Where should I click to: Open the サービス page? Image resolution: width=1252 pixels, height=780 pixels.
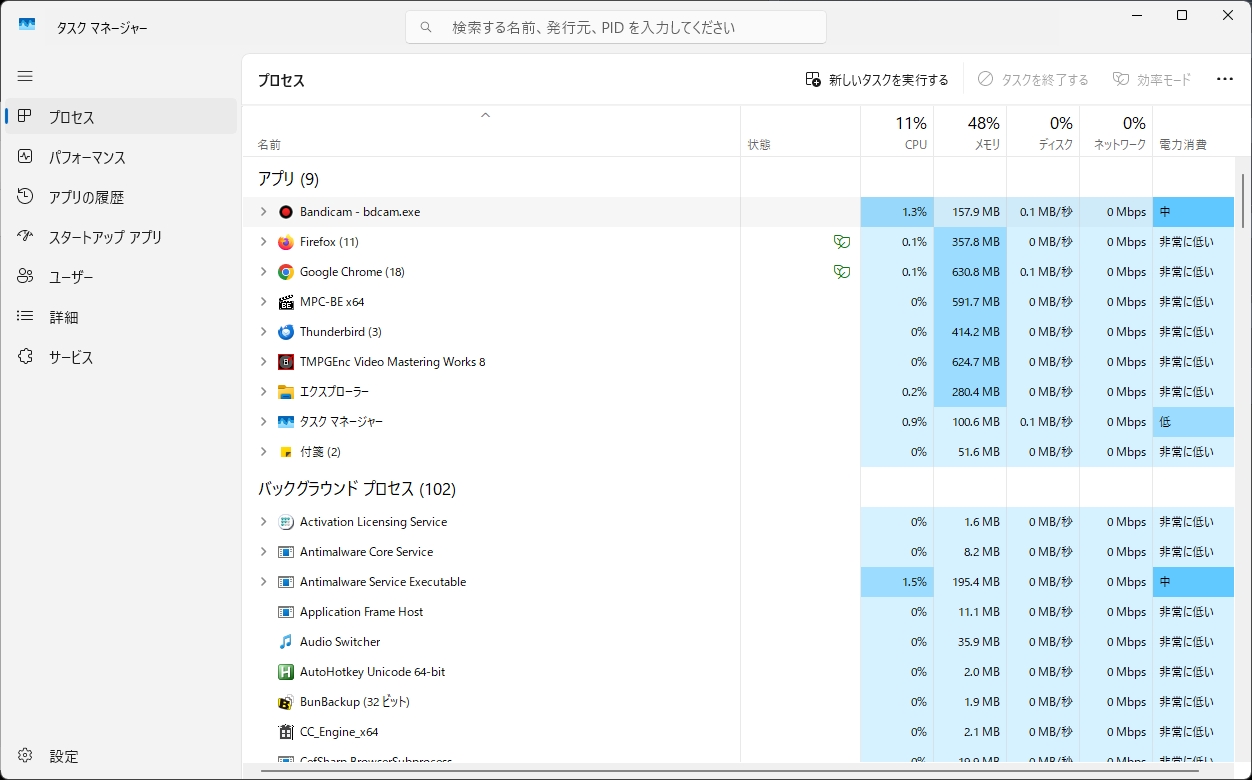(x=121, y=357)
